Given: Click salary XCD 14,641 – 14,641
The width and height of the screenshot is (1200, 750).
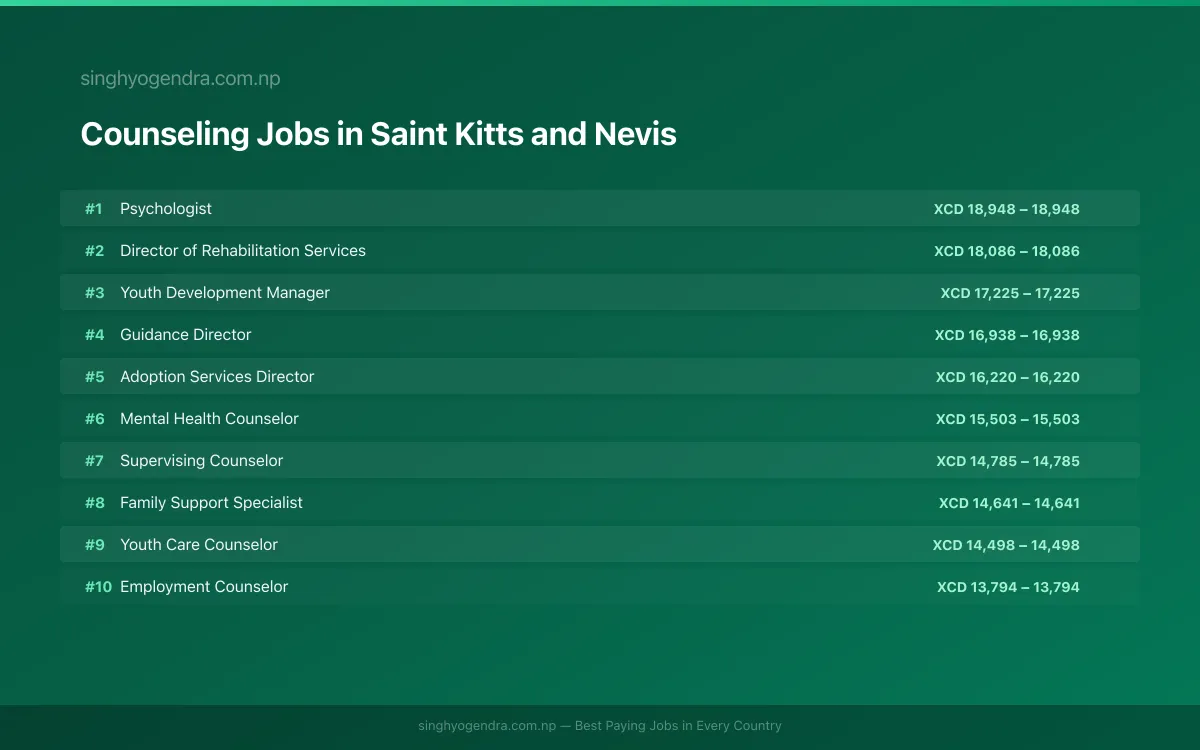Looking at the screenshot, I should pos(1009,503).
